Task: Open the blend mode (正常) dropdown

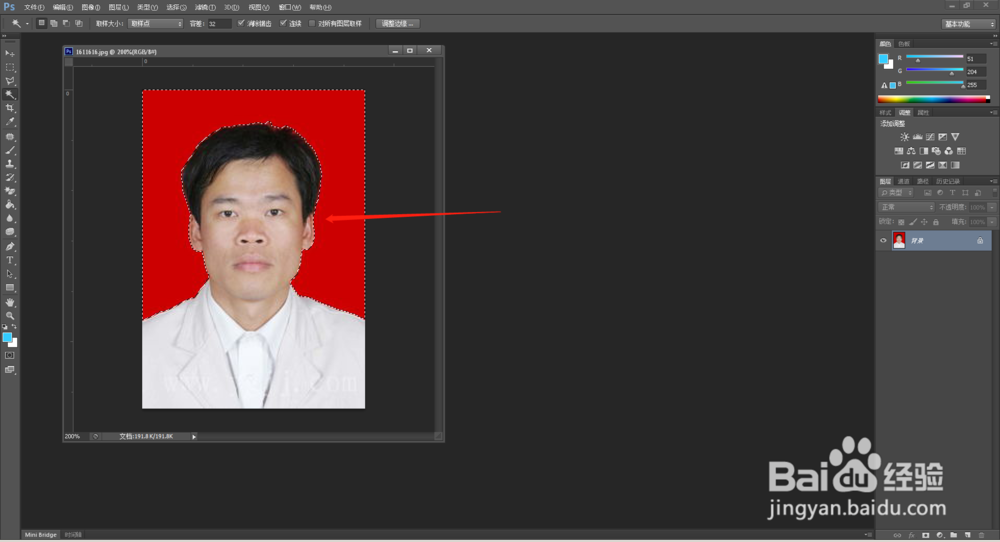Action: point(906,207)
